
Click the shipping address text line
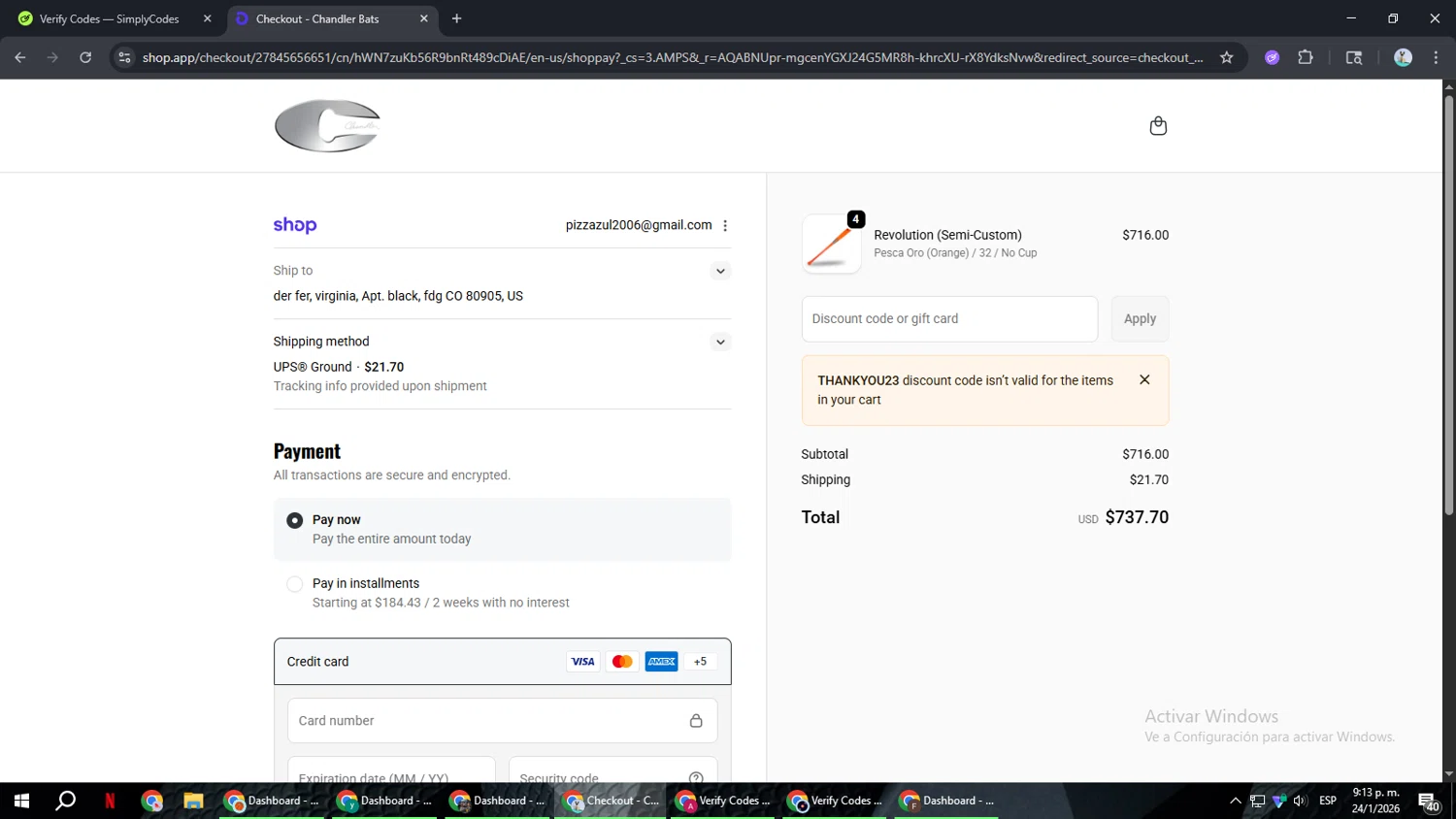[398, 296]
